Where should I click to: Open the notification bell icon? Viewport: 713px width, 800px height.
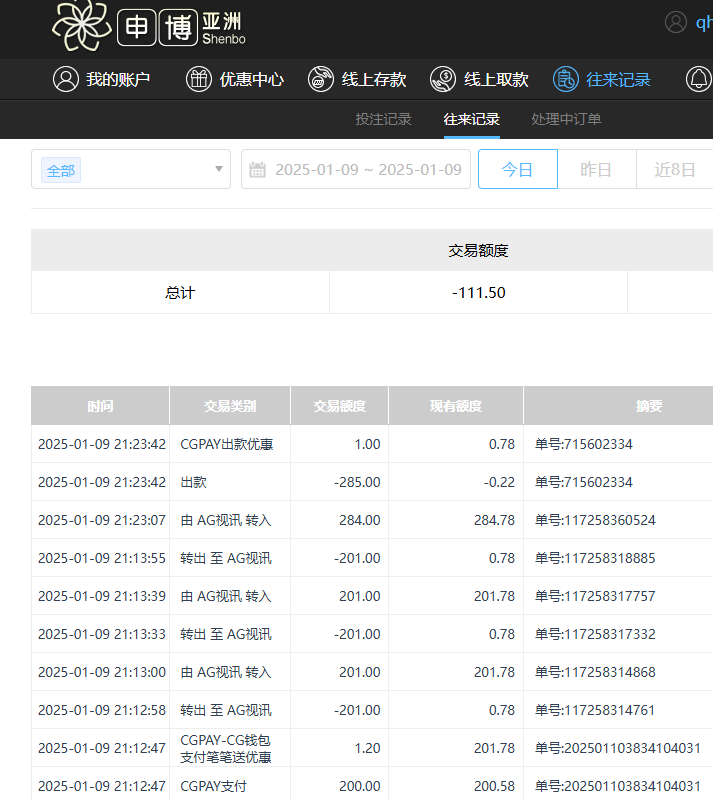coord(698,79)
